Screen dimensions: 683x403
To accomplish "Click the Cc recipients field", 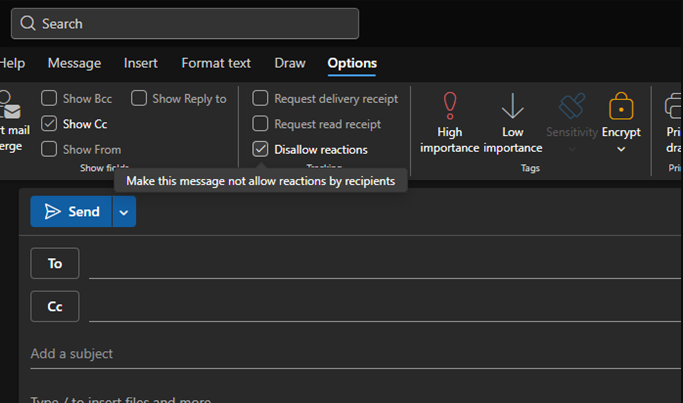I will (385, 307).
